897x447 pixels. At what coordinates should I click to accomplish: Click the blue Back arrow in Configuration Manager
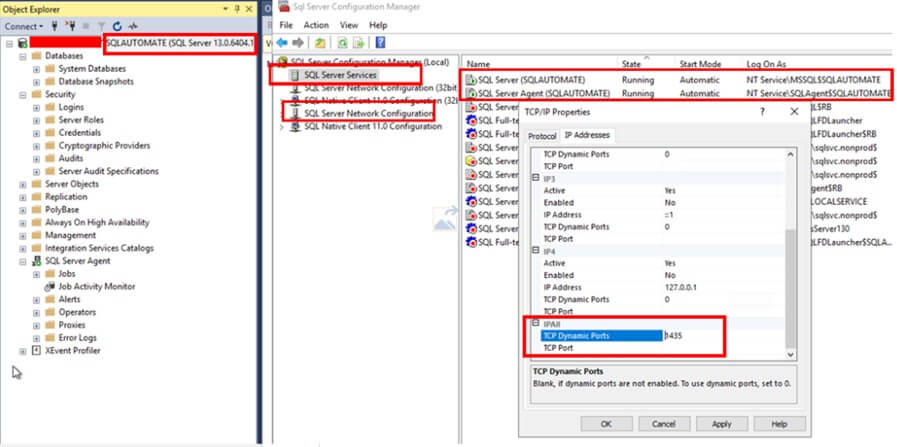pyautogui.click(x=282, y=43)
